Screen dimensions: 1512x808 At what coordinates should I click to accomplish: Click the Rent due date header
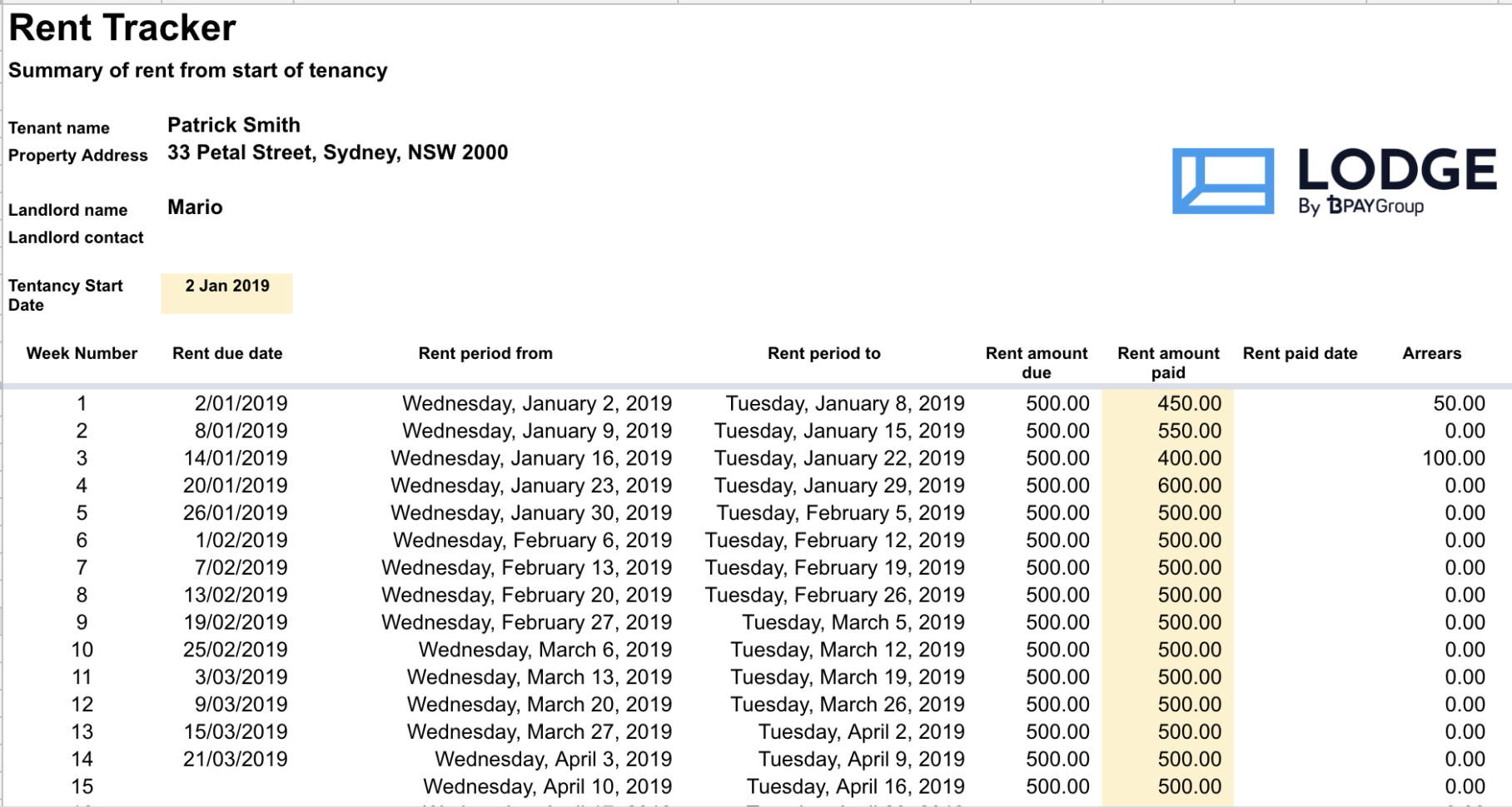227,353
